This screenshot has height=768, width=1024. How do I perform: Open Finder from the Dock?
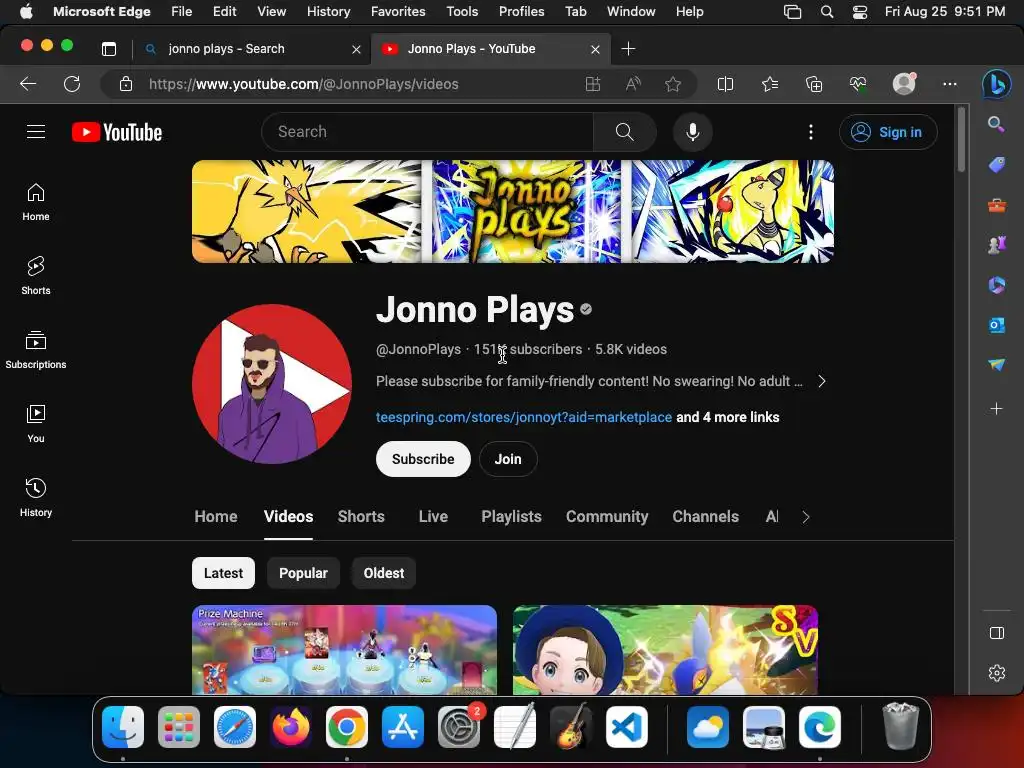[123, 727]
